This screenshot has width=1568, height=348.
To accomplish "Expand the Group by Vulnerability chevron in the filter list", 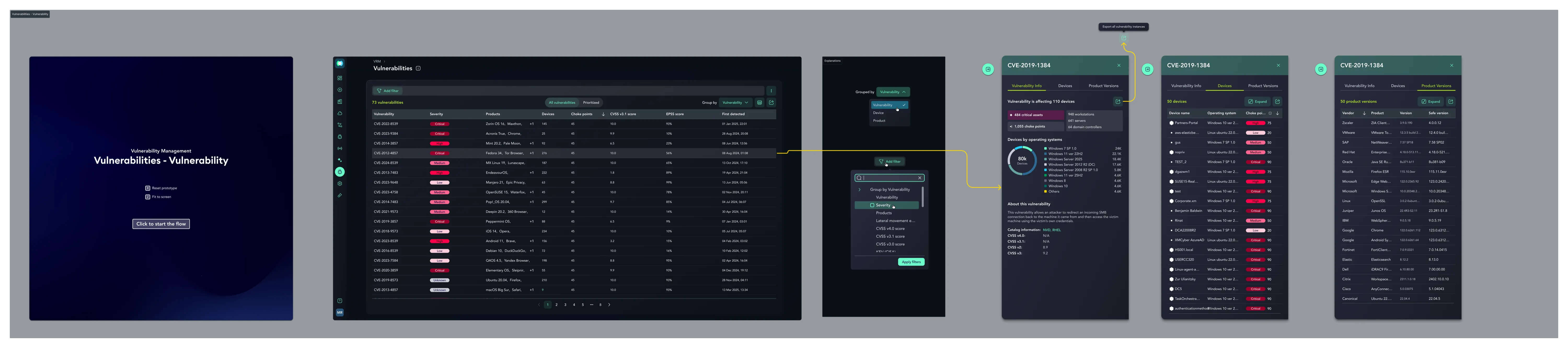I will pyautogui.click(x=860, y=189).
